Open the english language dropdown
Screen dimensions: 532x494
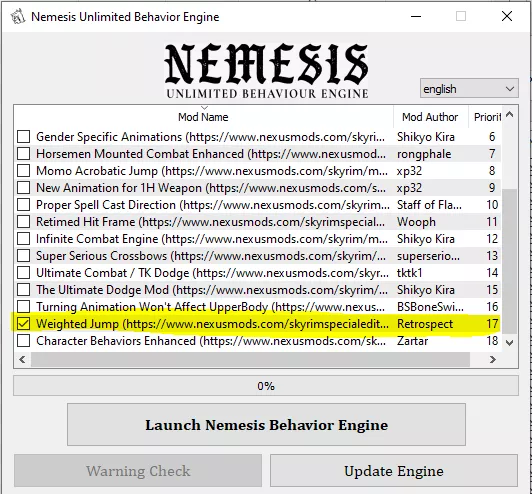click(469, 89)
